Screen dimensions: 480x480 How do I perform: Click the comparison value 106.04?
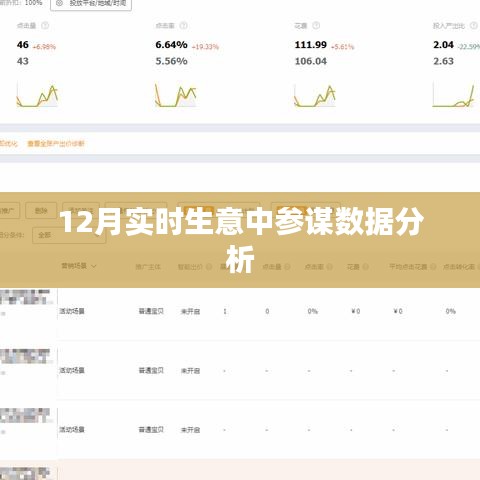[311, 61]
